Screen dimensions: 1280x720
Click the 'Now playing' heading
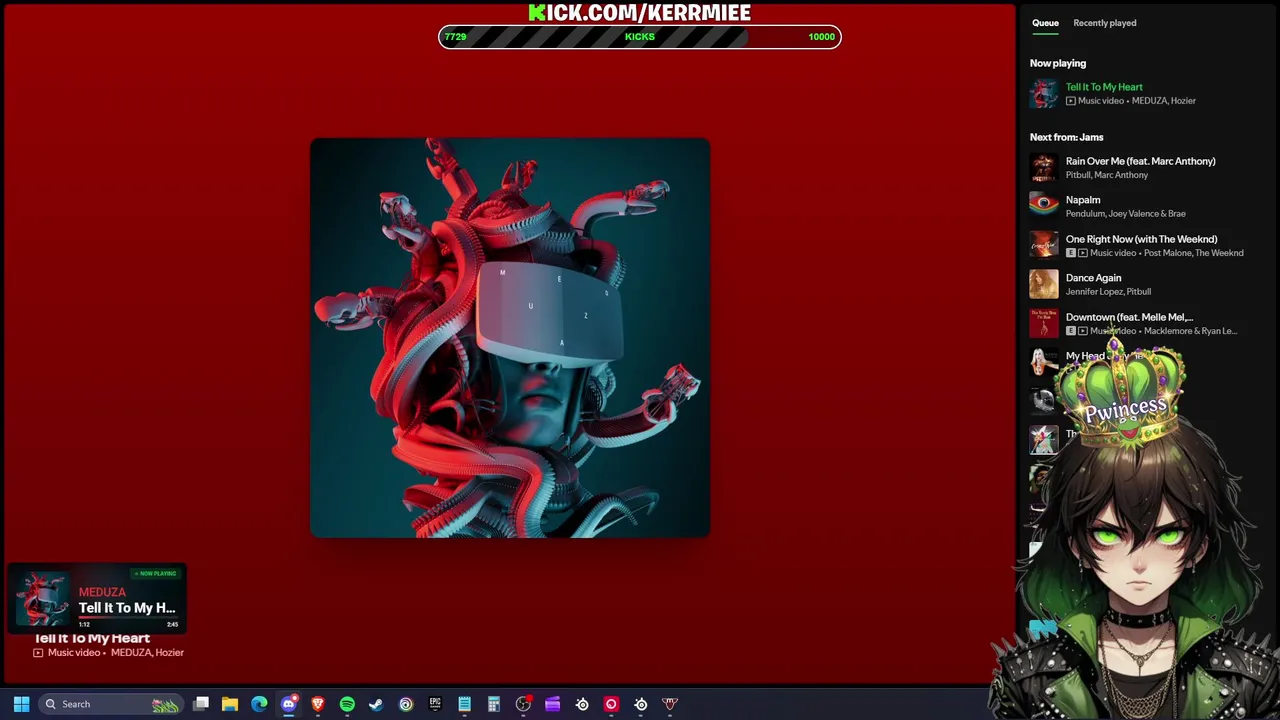[x=1058, y=63]
